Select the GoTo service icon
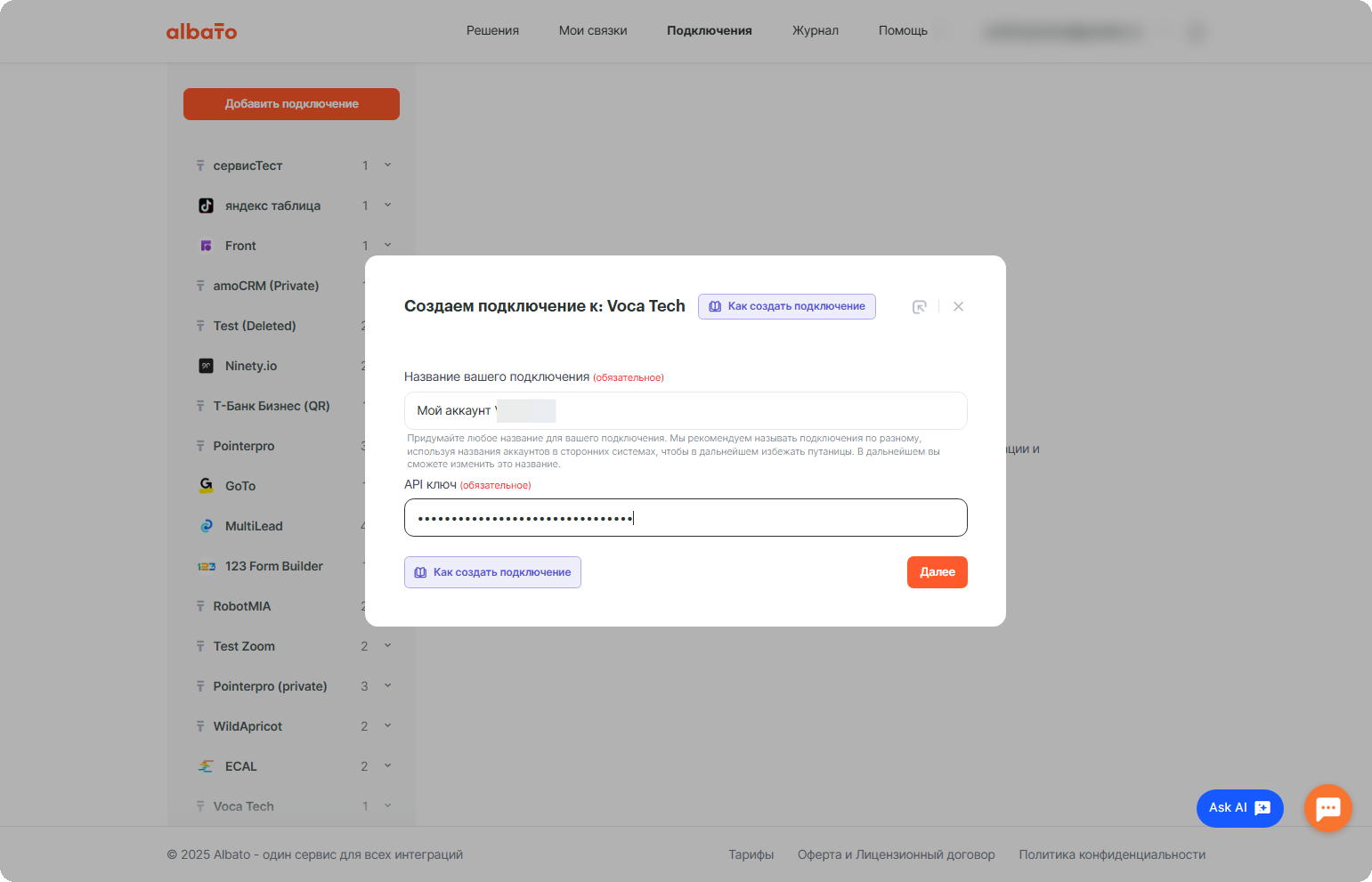The image size is (1372, 882). (x=205, y=485)
